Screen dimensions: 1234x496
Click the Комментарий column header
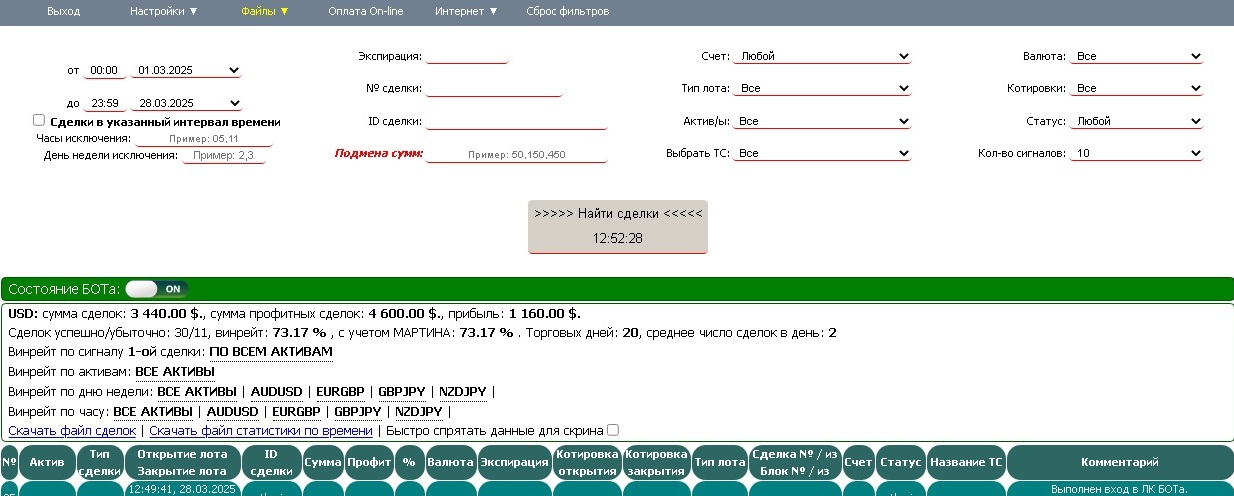1120,462
